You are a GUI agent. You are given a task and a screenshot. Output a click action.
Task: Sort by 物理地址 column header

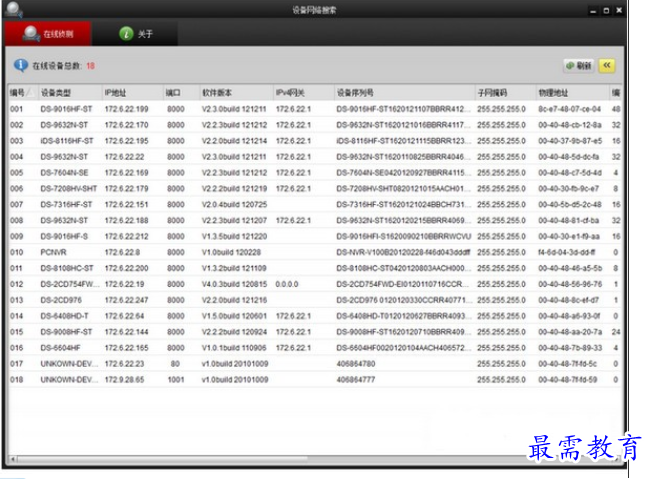[572, 92]
